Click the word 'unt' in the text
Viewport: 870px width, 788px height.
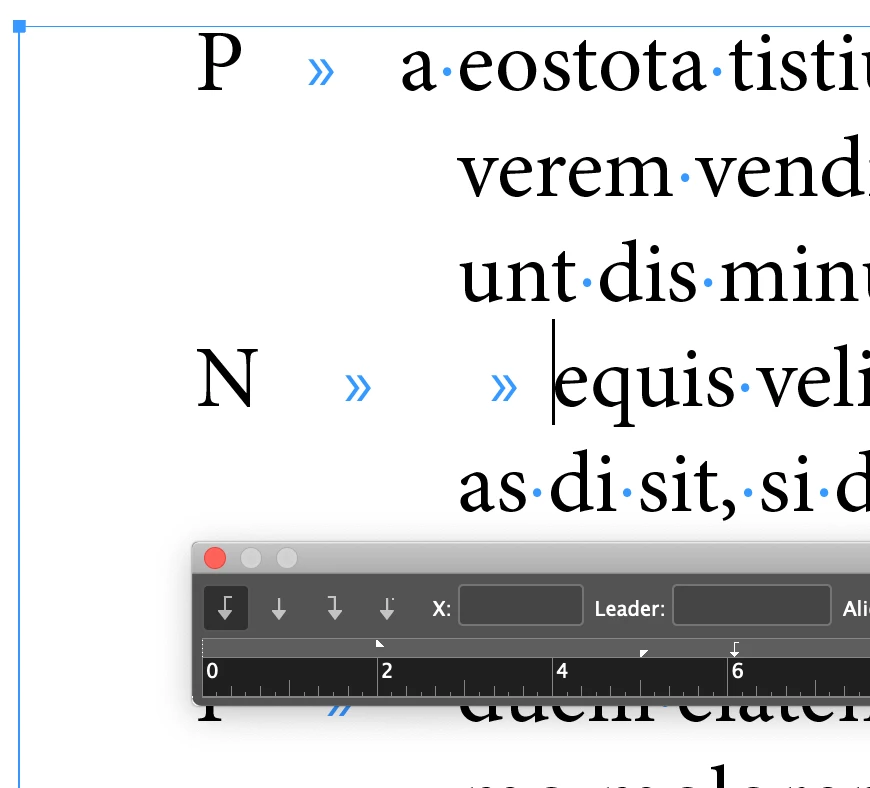[518, 275]
